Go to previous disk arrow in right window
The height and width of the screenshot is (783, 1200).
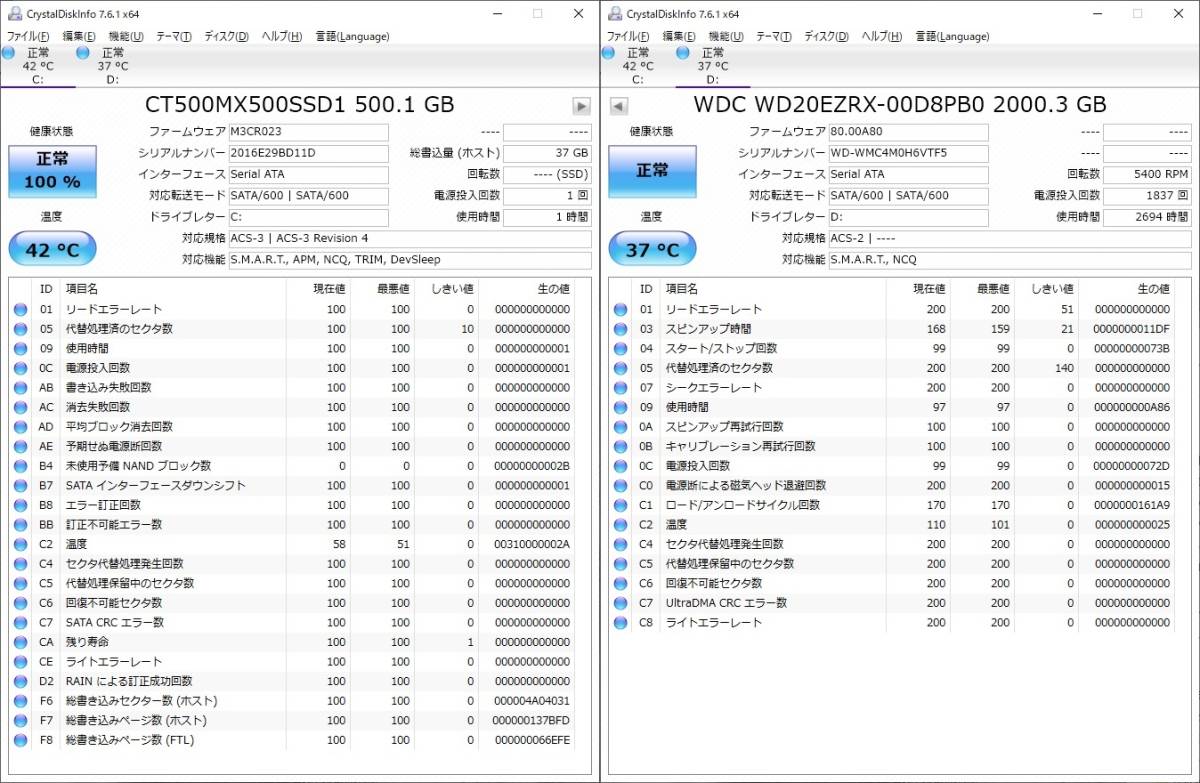coord(618,106)
